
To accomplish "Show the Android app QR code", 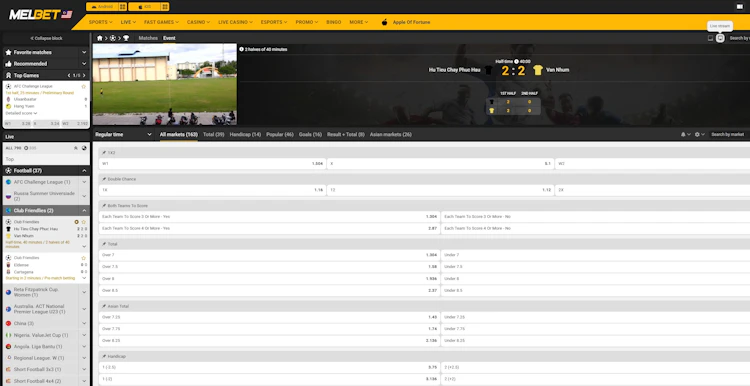I will pyautogui.click(x=123, y=7).
